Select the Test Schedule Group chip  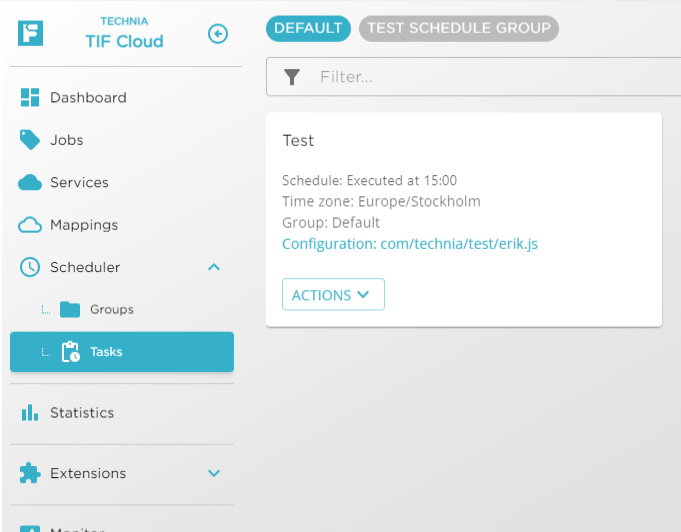pyautogui.click(x=458, y=29)
